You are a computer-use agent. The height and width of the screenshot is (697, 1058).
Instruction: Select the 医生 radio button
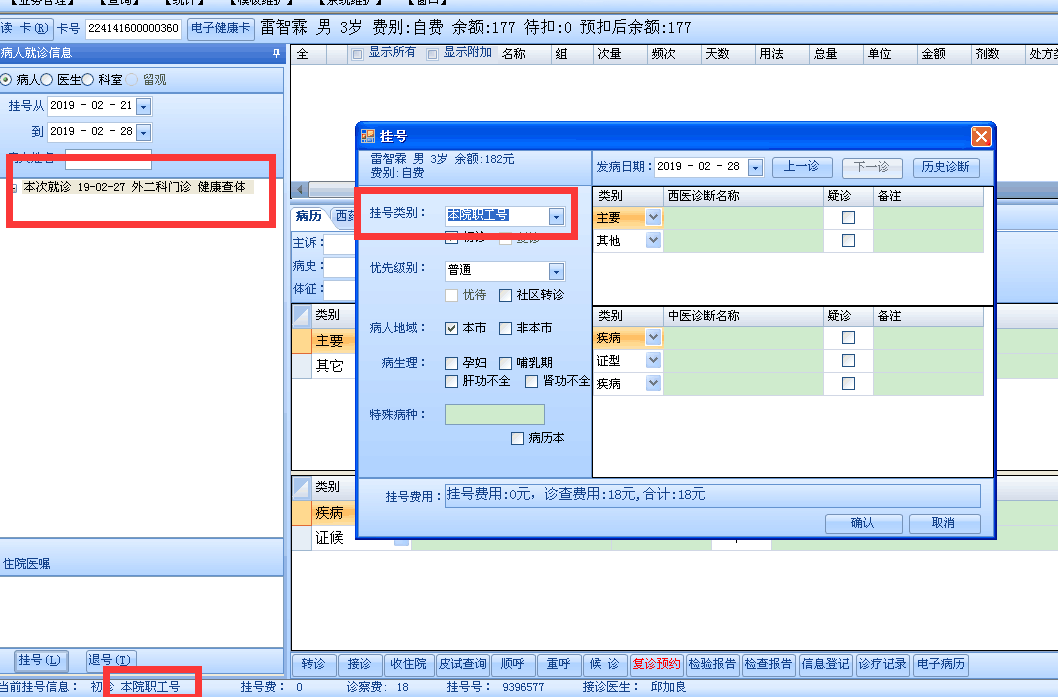(47, 80)
